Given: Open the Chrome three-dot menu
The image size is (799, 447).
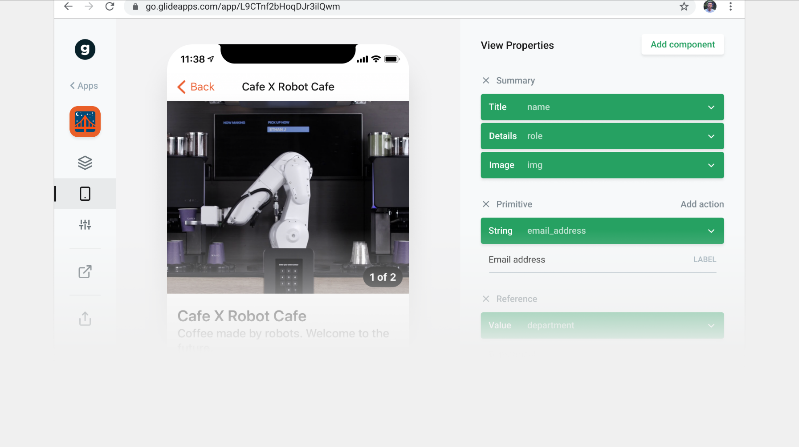Looking at the screenshot, I should tap(731, 7).
